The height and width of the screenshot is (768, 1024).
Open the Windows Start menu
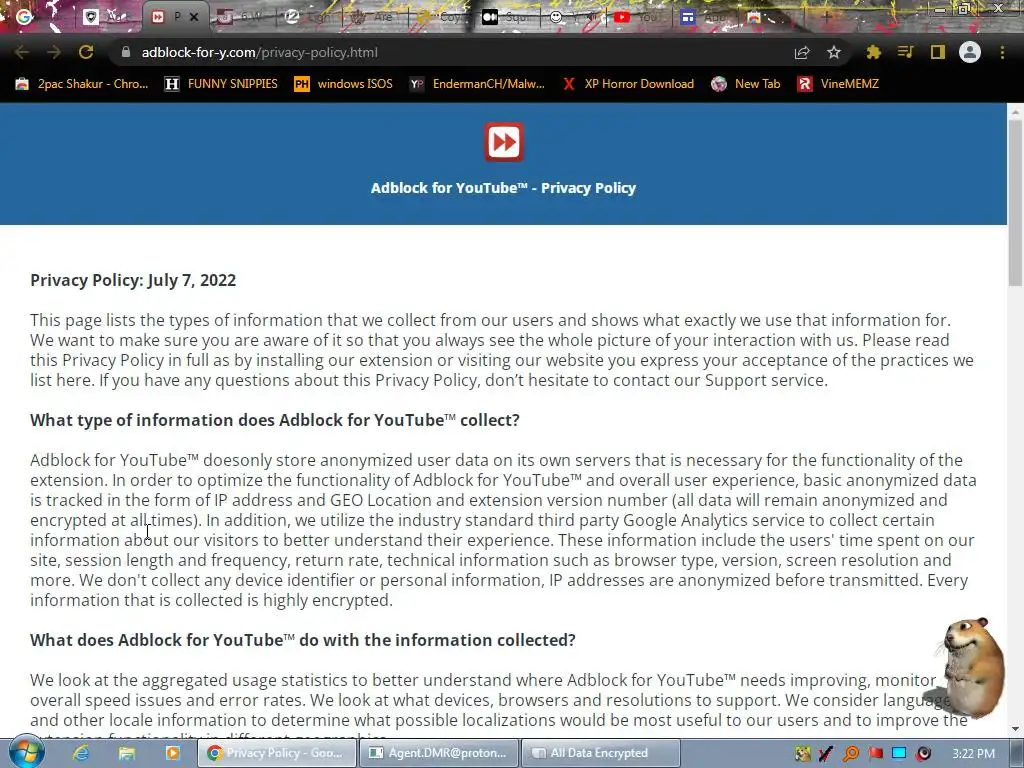[27, 752]
